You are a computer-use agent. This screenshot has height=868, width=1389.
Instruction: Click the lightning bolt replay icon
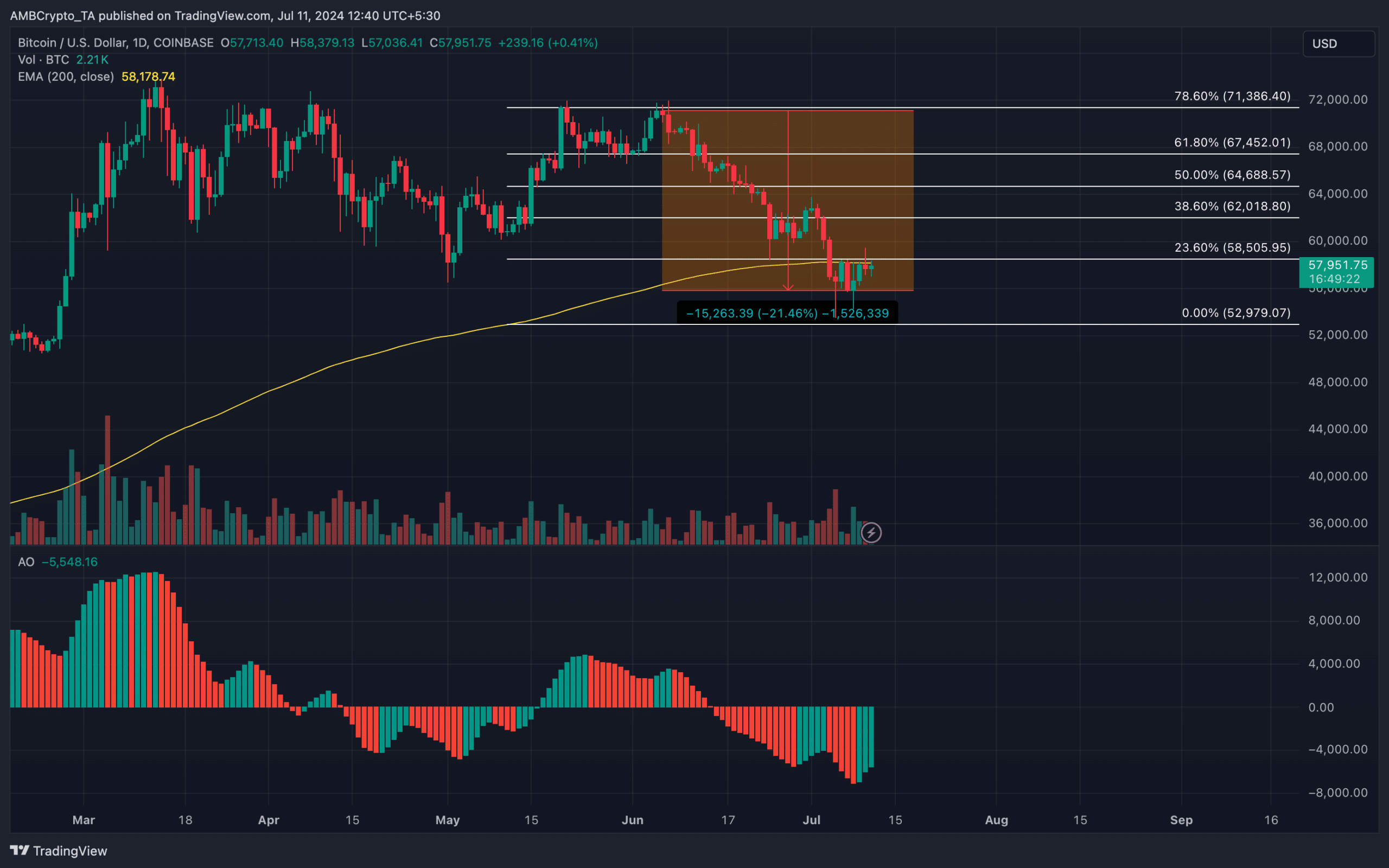tap(871, 533)
